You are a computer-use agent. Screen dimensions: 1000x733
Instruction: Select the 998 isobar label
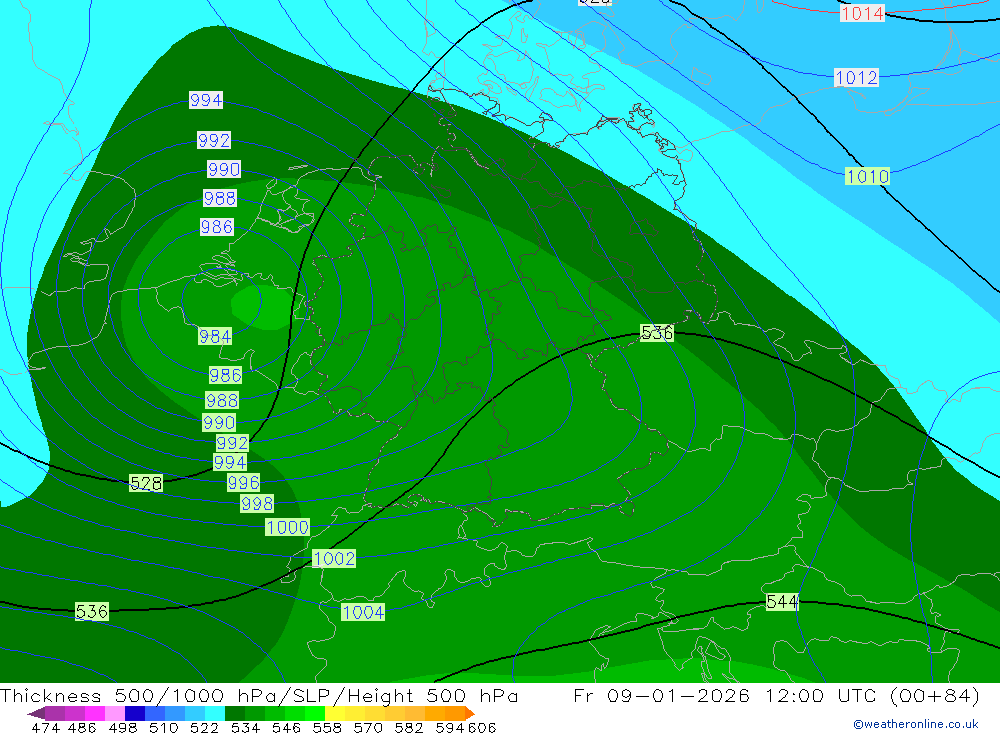point(257,503)
